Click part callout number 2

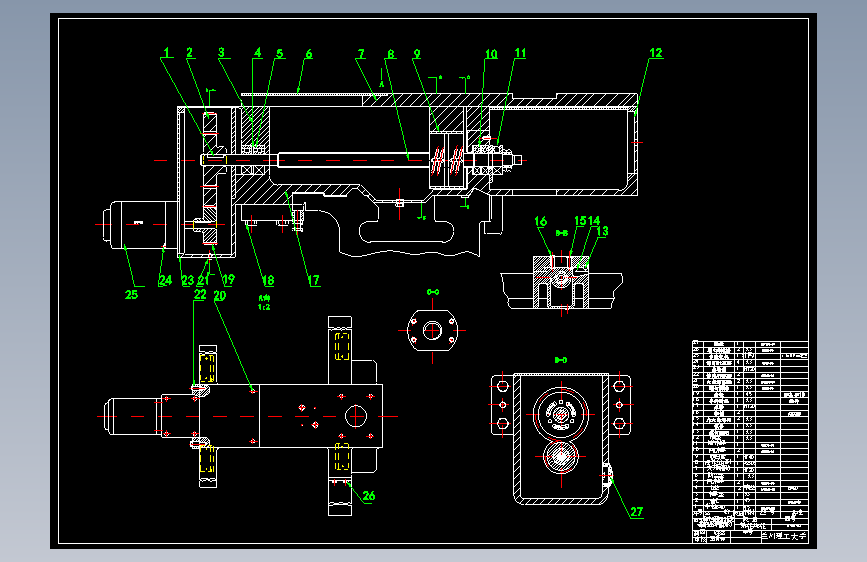pos(190,53)
